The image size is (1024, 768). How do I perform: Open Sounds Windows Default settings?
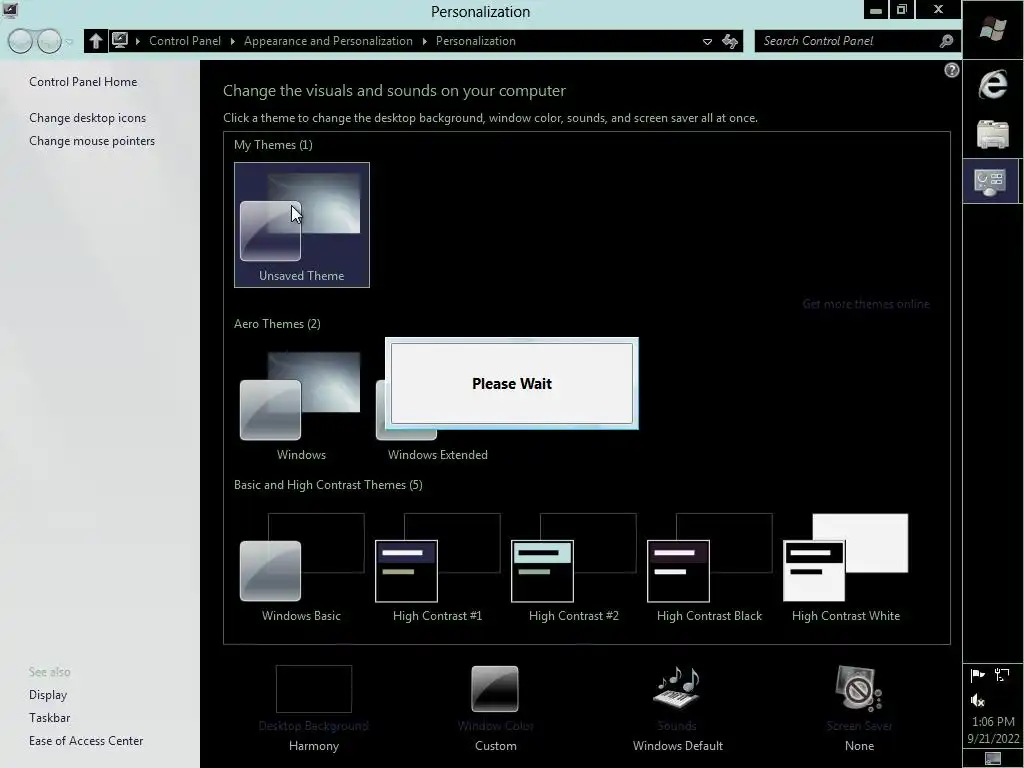point(677,709)
